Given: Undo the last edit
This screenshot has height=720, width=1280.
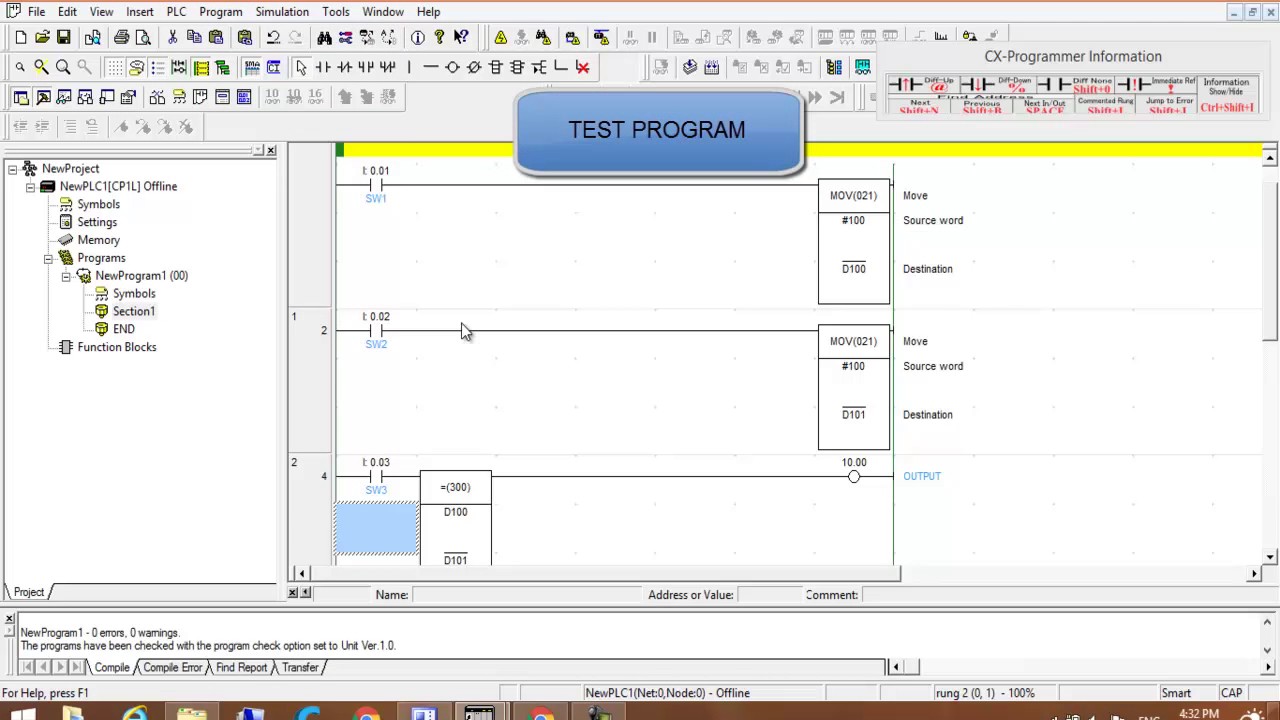Looking at the screenshot, I should coord(273,38).
